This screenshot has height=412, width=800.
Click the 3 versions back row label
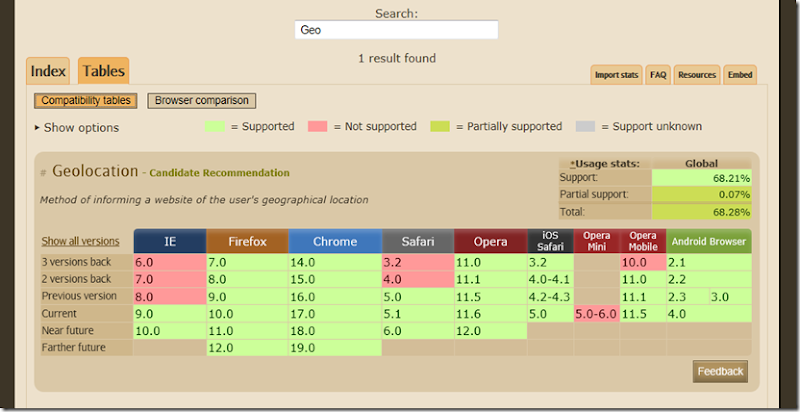pos(87,262)
